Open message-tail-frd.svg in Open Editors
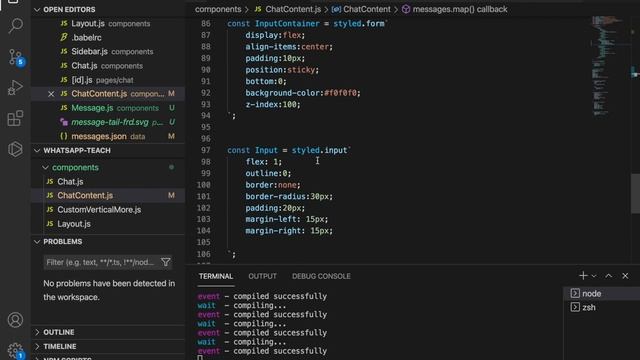 point(108,122)
